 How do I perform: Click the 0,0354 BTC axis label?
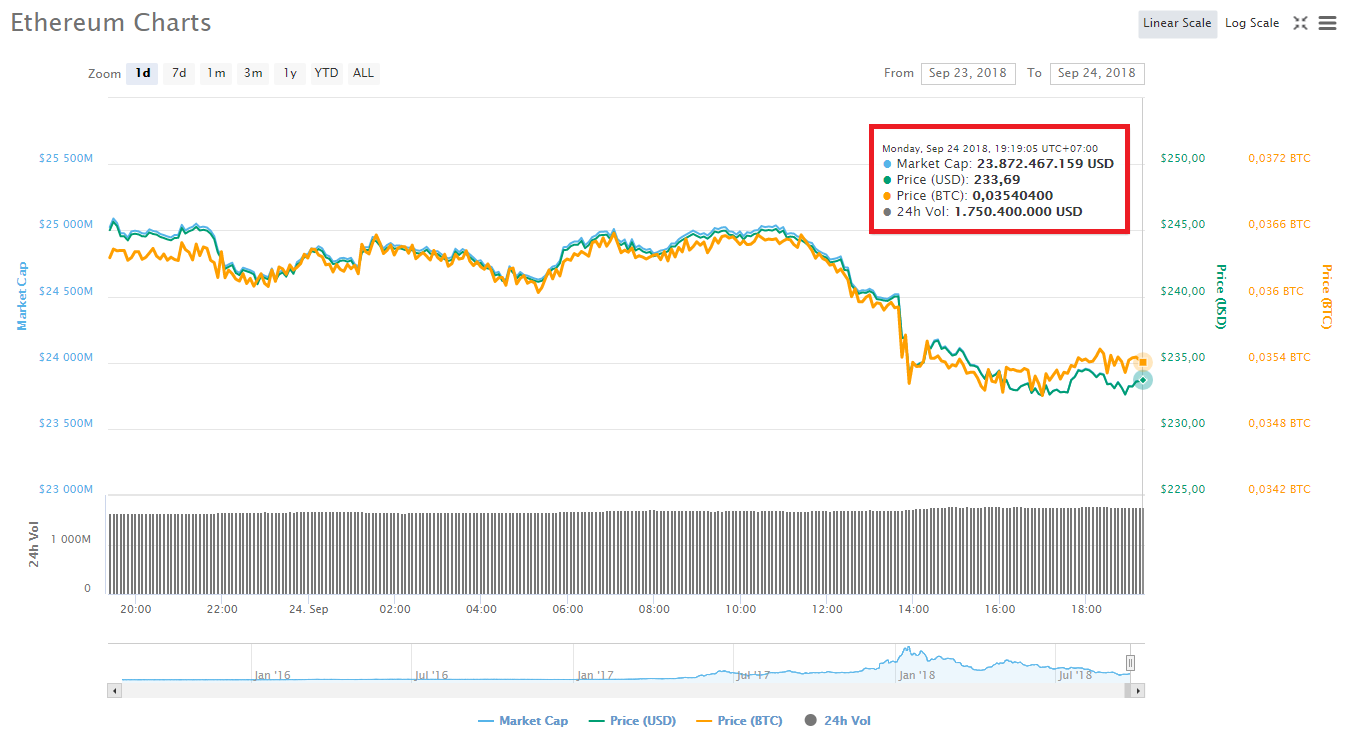(1279, 357)
